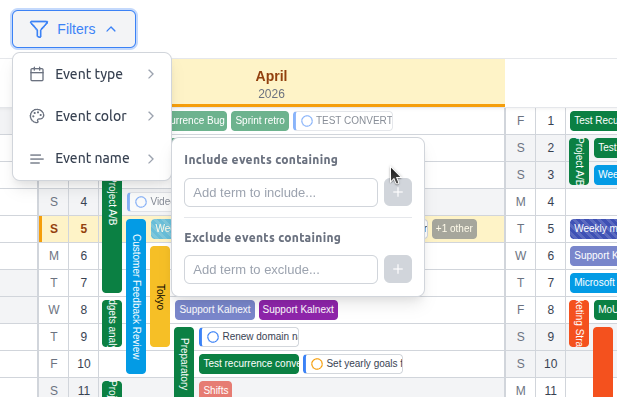The image size is (617, 397).
Task: Open the Weekly m event on May 5
Action: [593, 229]
